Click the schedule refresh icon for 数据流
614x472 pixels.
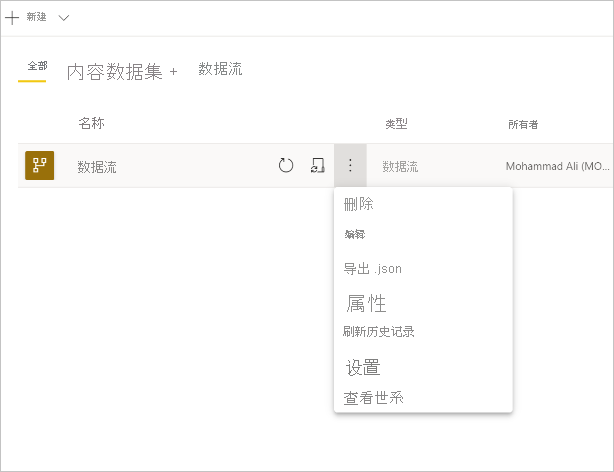[x=318, y=165]
